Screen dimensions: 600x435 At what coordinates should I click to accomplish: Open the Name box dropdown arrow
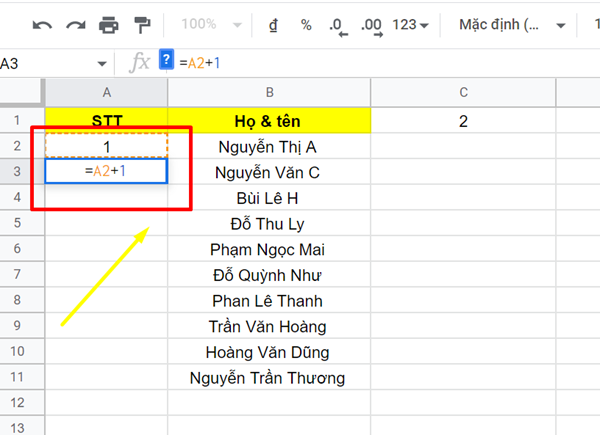102,64
